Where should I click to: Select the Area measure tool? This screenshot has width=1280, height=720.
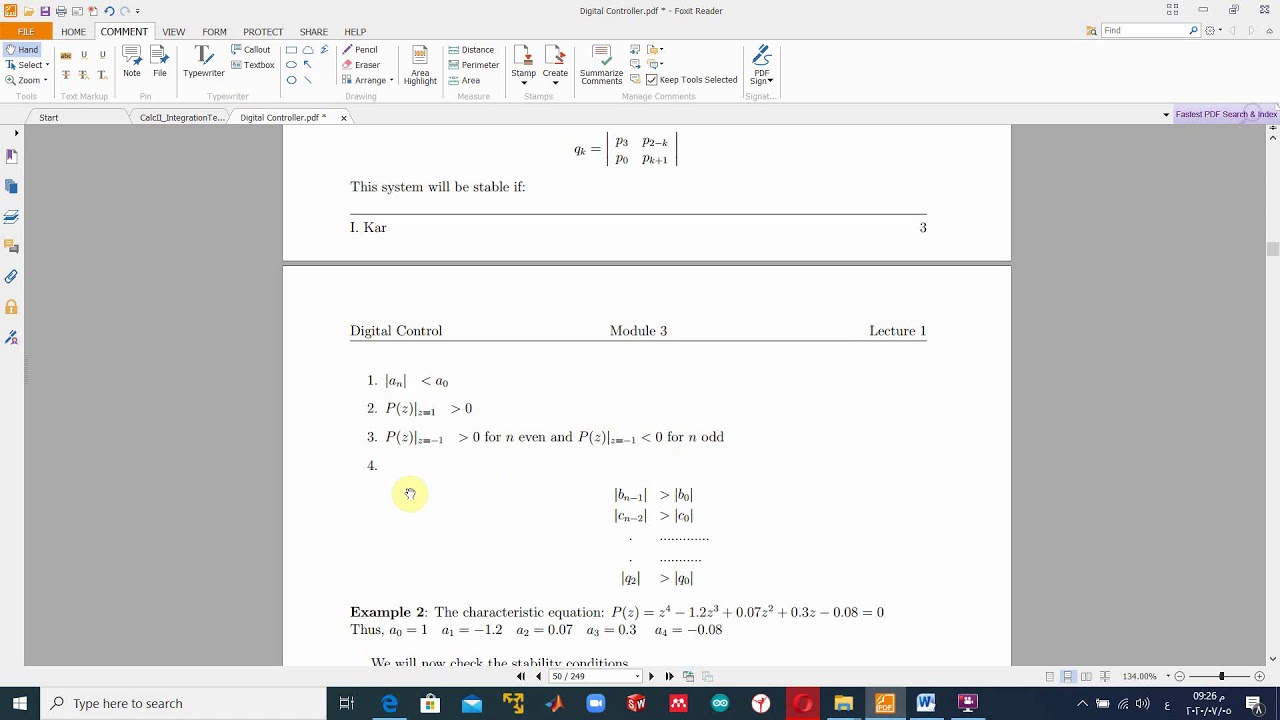tap(464, 80)
